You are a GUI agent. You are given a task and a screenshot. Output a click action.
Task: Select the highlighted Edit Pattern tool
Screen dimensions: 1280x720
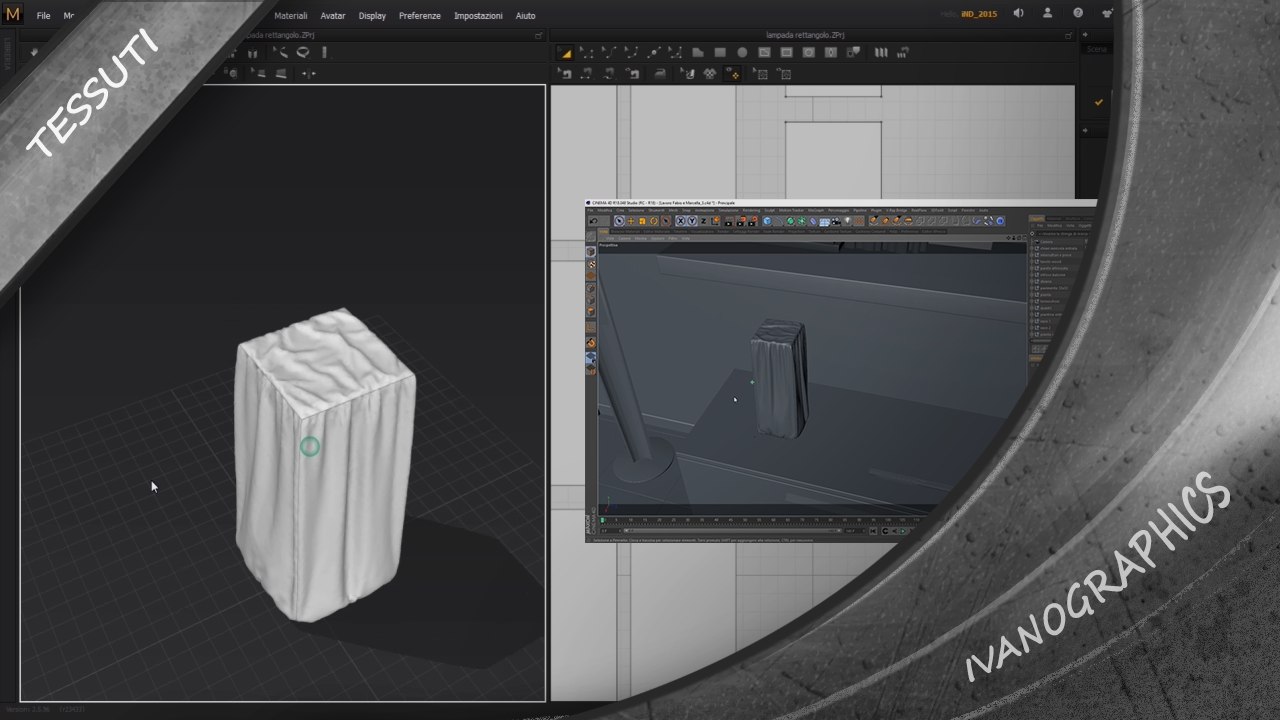[565, 53]
